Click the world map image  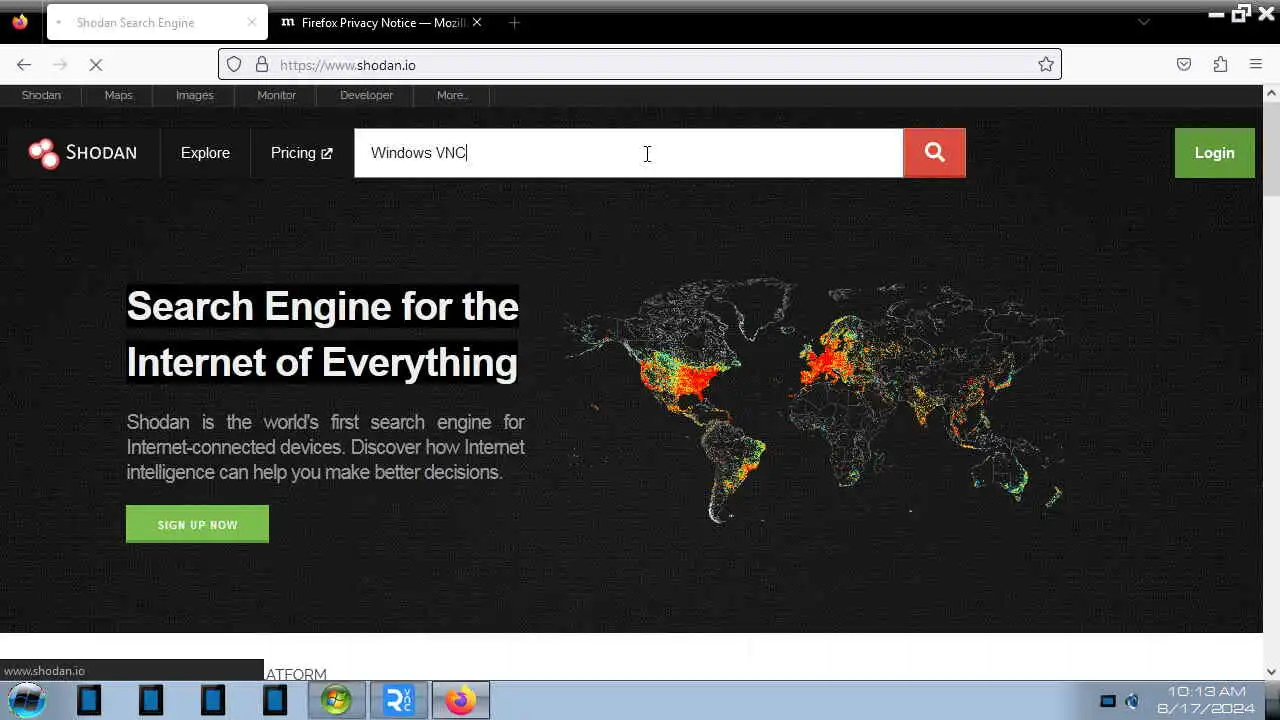(x=815, y=400)
